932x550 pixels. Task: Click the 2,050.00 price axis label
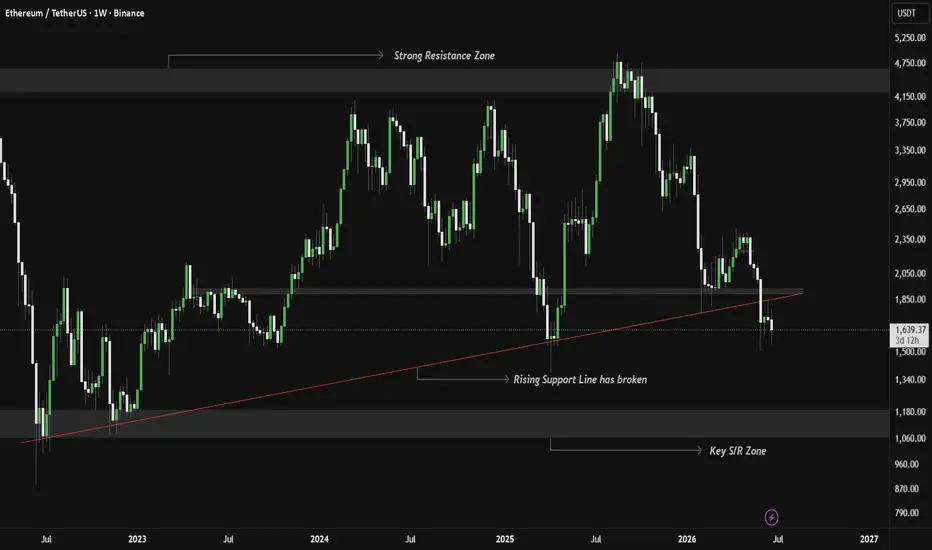[910, 274]
